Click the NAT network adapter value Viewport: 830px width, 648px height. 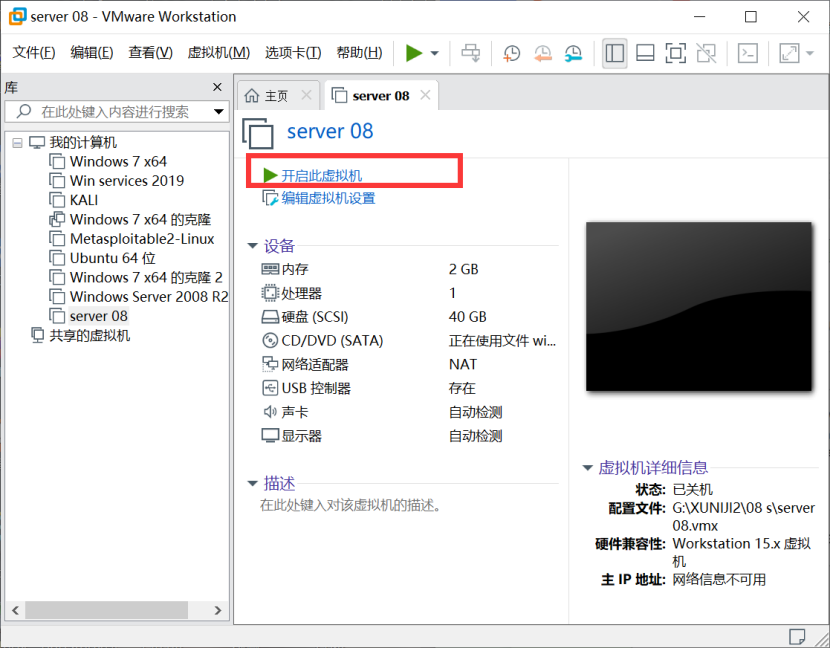coord(463,365)
